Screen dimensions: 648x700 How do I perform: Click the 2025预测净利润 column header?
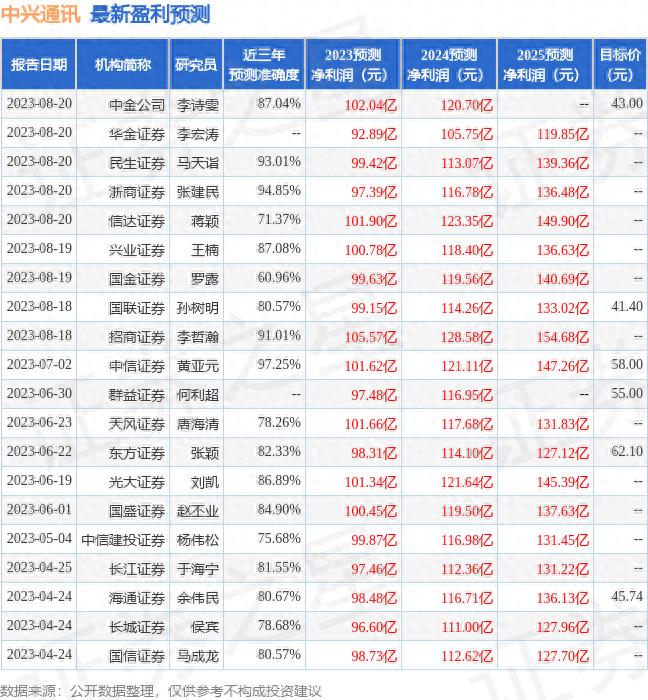(x=545, y=65)
